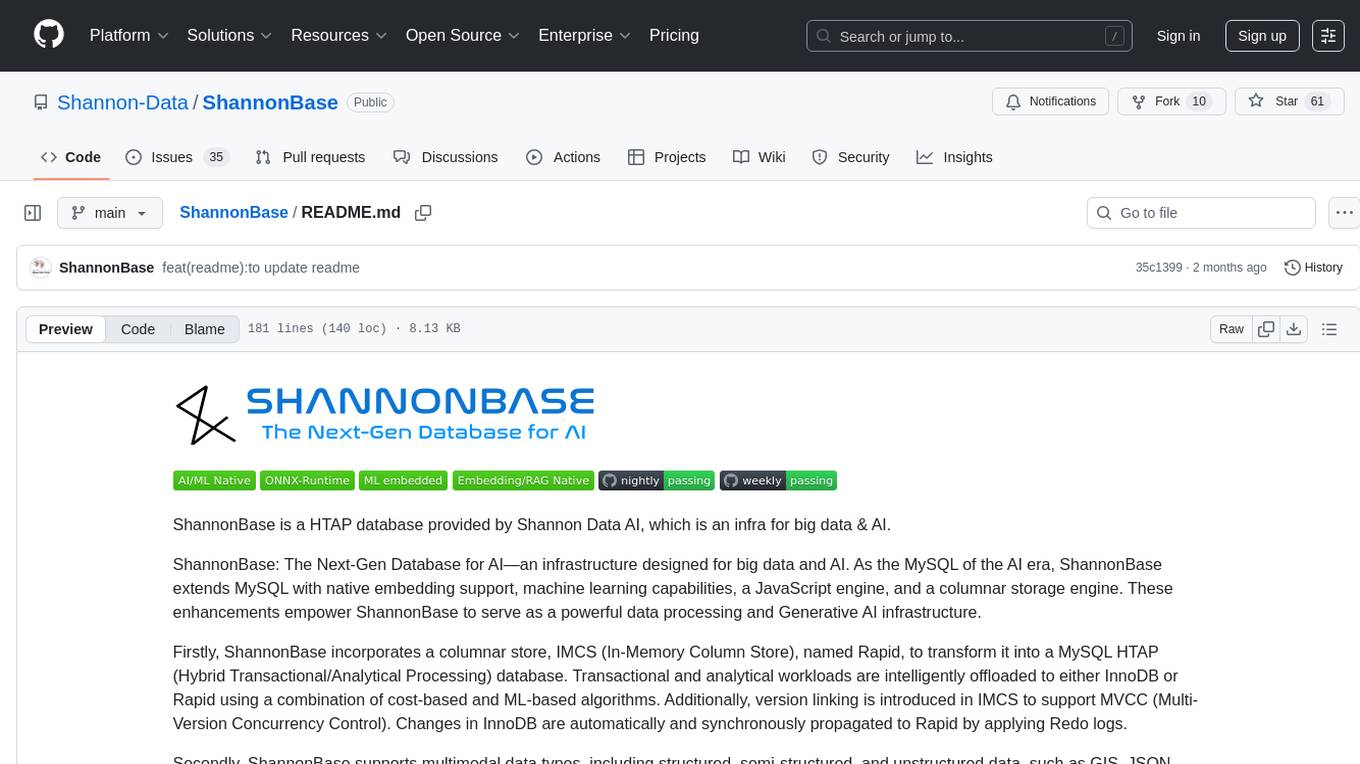Open the GitHub homepage logo
Screen dimensions: 1360x764
coord(49,35)
